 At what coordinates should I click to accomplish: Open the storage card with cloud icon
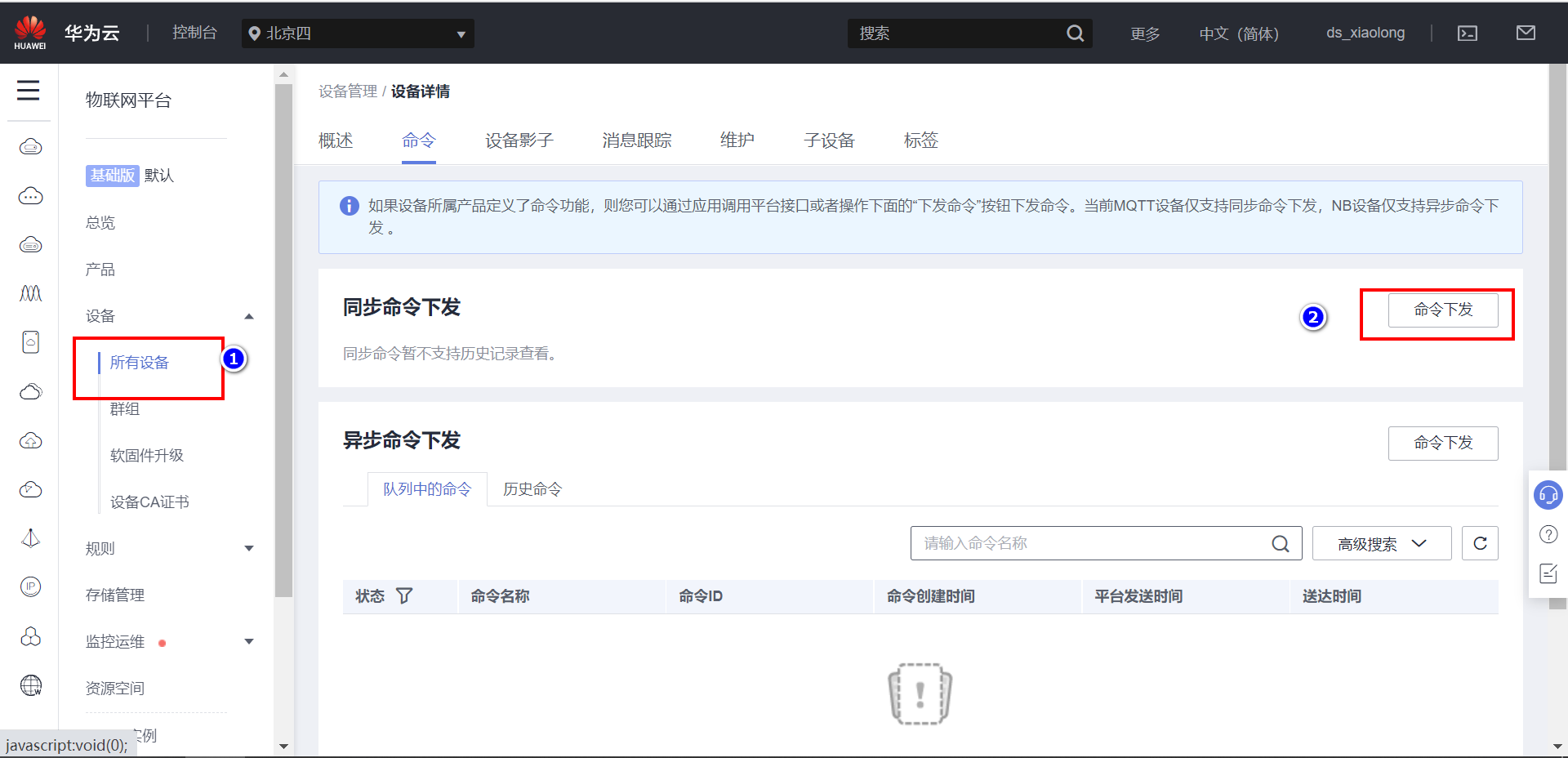click(x=31, y=342)
